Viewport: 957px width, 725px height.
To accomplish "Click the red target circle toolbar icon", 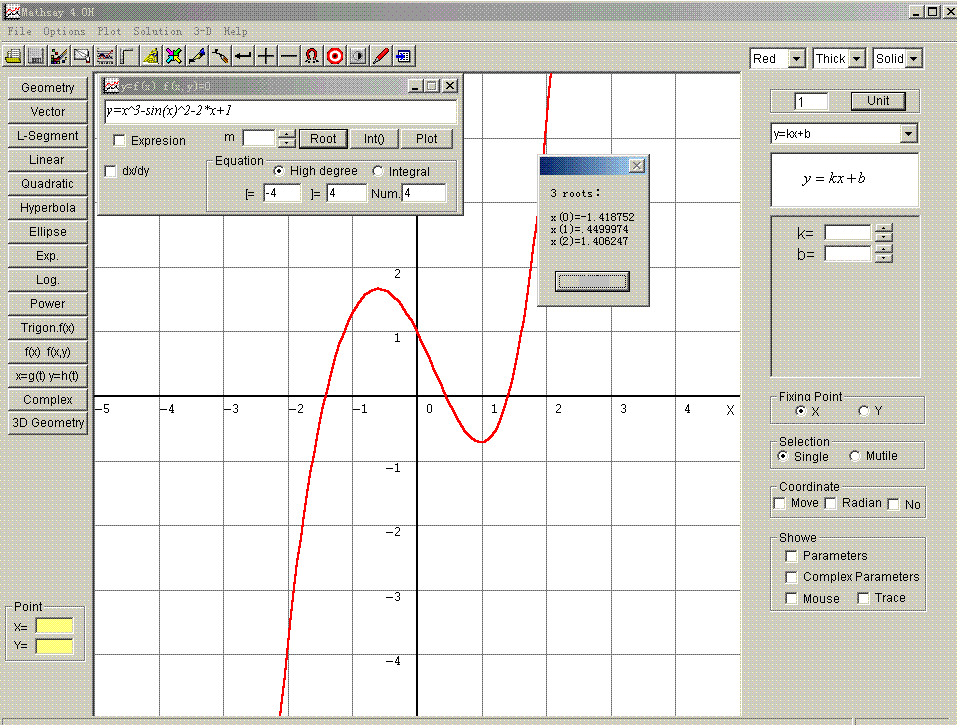I will pos(335,56).
